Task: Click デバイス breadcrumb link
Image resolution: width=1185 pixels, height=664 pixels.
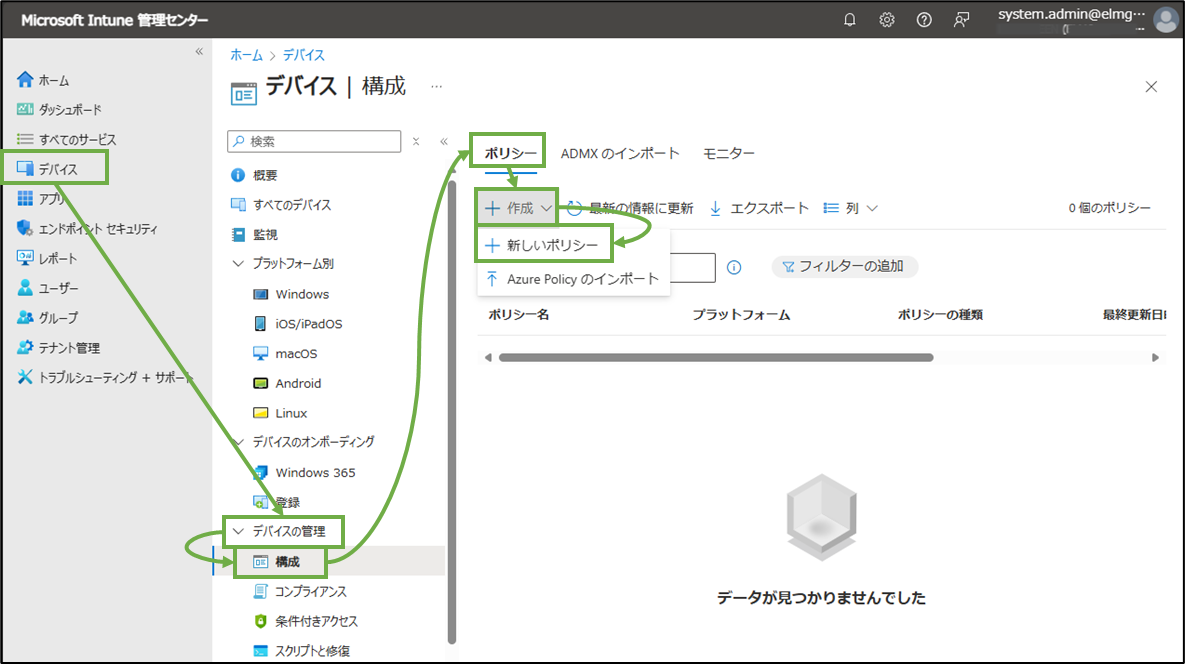Action: 304,55
